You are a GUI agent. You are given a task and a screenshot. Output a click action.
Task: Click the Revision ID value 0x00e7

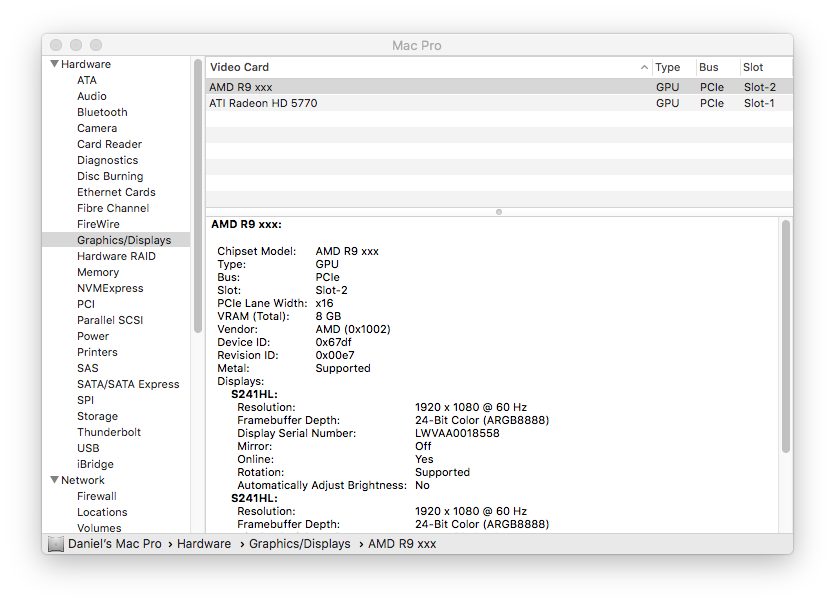coord(334,355)
